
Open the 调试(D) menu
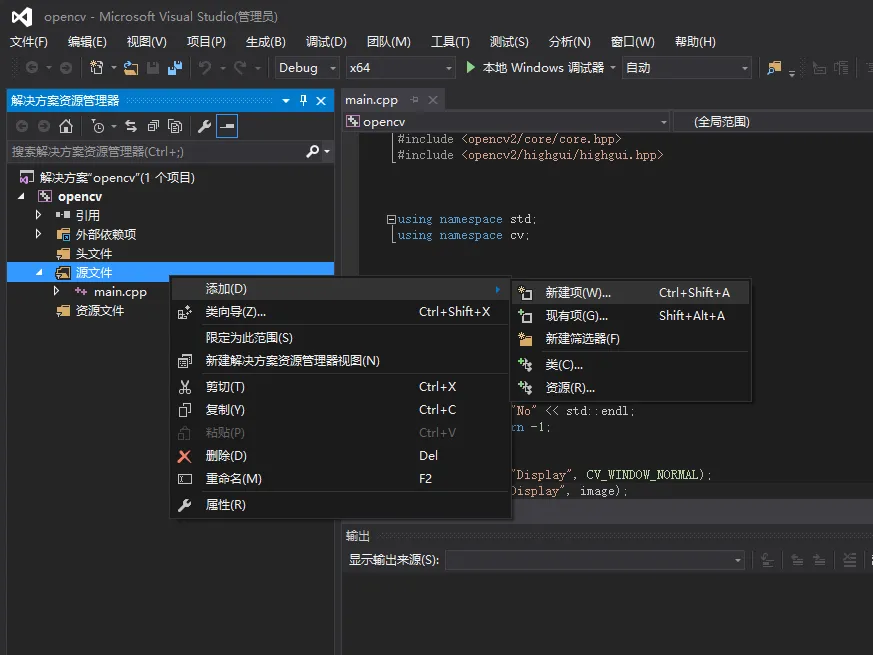(x=326, y=42)
